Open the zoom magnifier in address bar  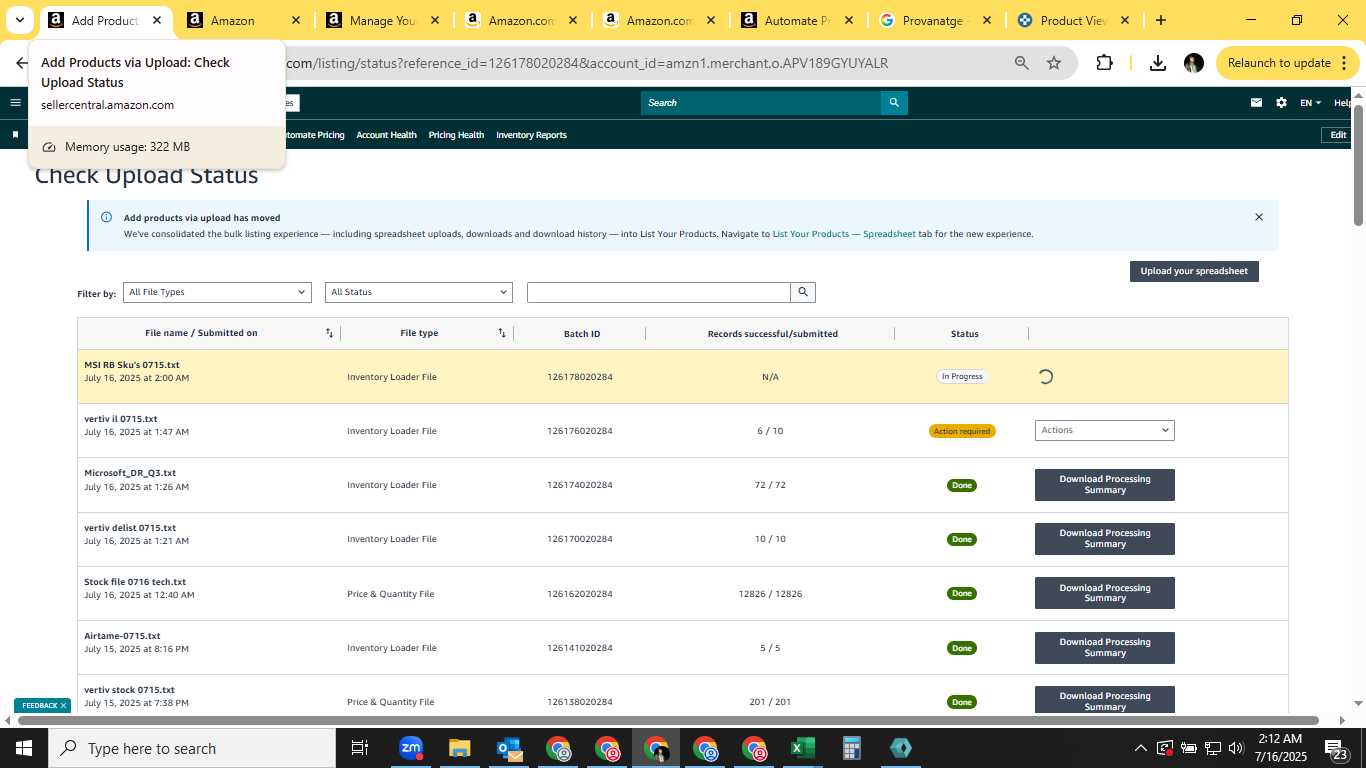click(1021, 63)
